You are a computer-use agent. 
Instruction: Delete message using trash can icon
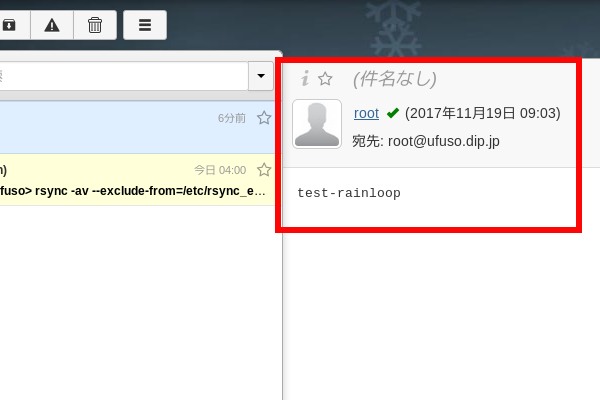click(95, 25)
